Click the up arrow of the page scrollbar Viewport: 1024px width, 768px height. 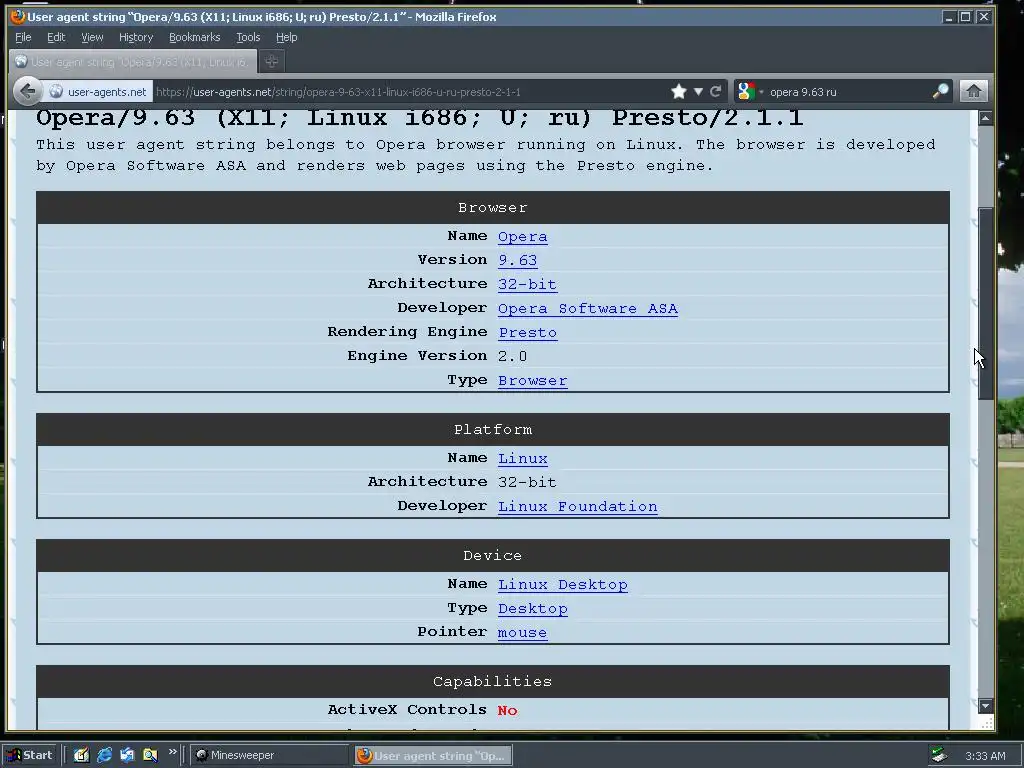point(985,118)
